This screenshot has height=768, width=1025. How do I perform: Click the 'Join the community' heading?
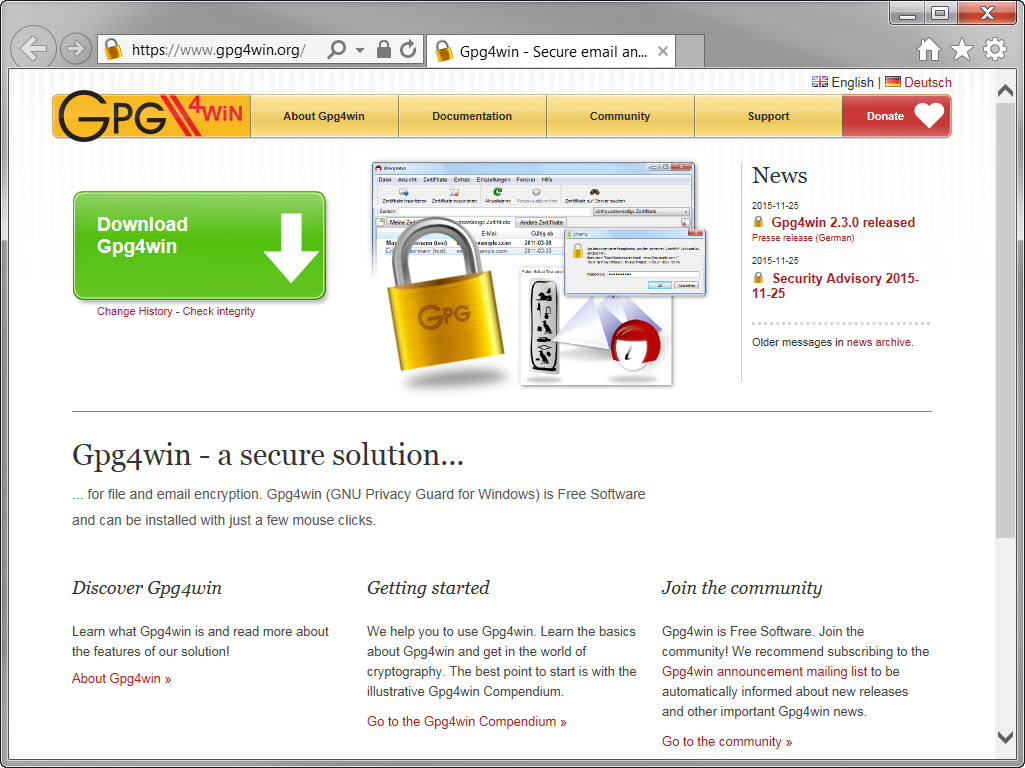pyautogui.click(x=742, y=588)
